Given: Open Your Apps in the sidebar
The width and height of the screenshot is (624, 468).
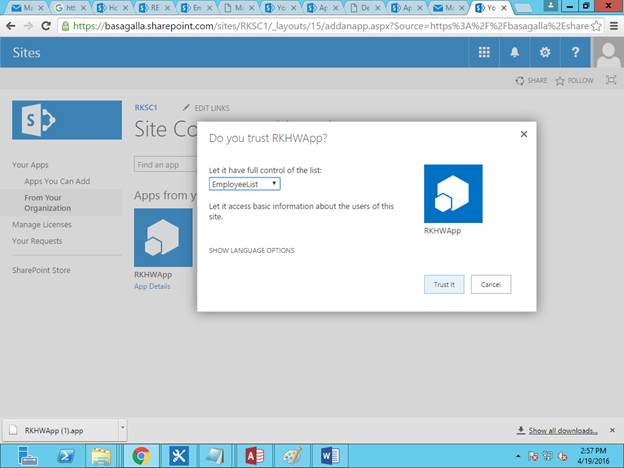Looking at the screenshot, I should click(x=30, y=165).
